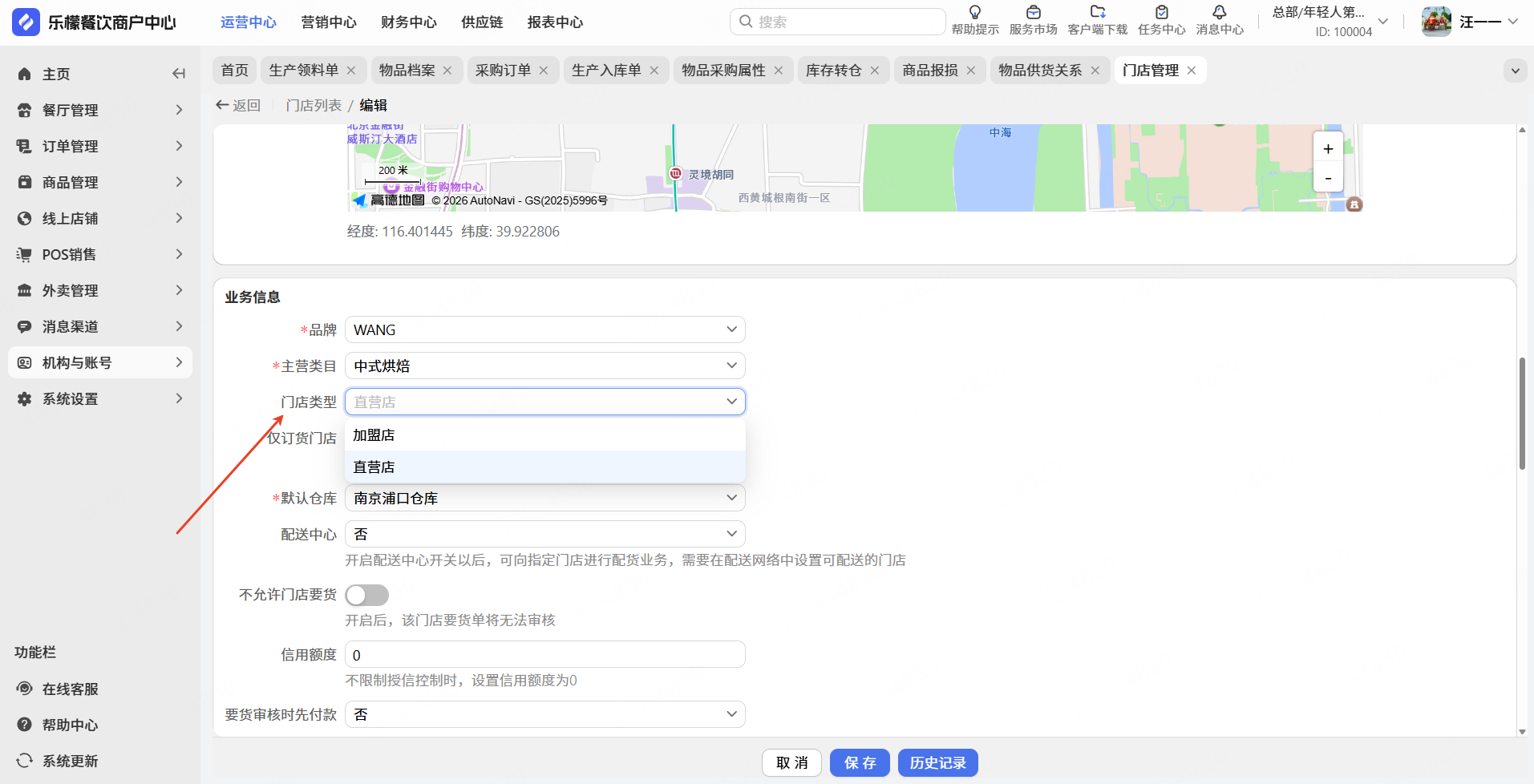This screenshot has width=1534, height=784.
Task: Click the user avatar picture
Action: (x=1436, y=22)
